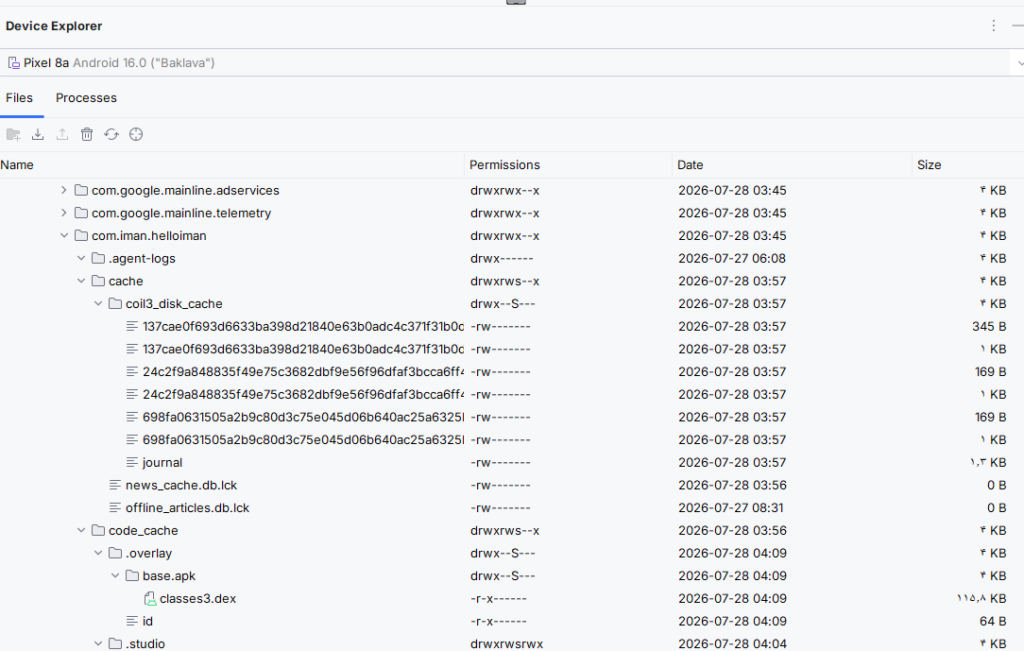This screenshot has width=1024, height=651.
Task: Click the Permissions column header
Action: (x=505, y=165)
